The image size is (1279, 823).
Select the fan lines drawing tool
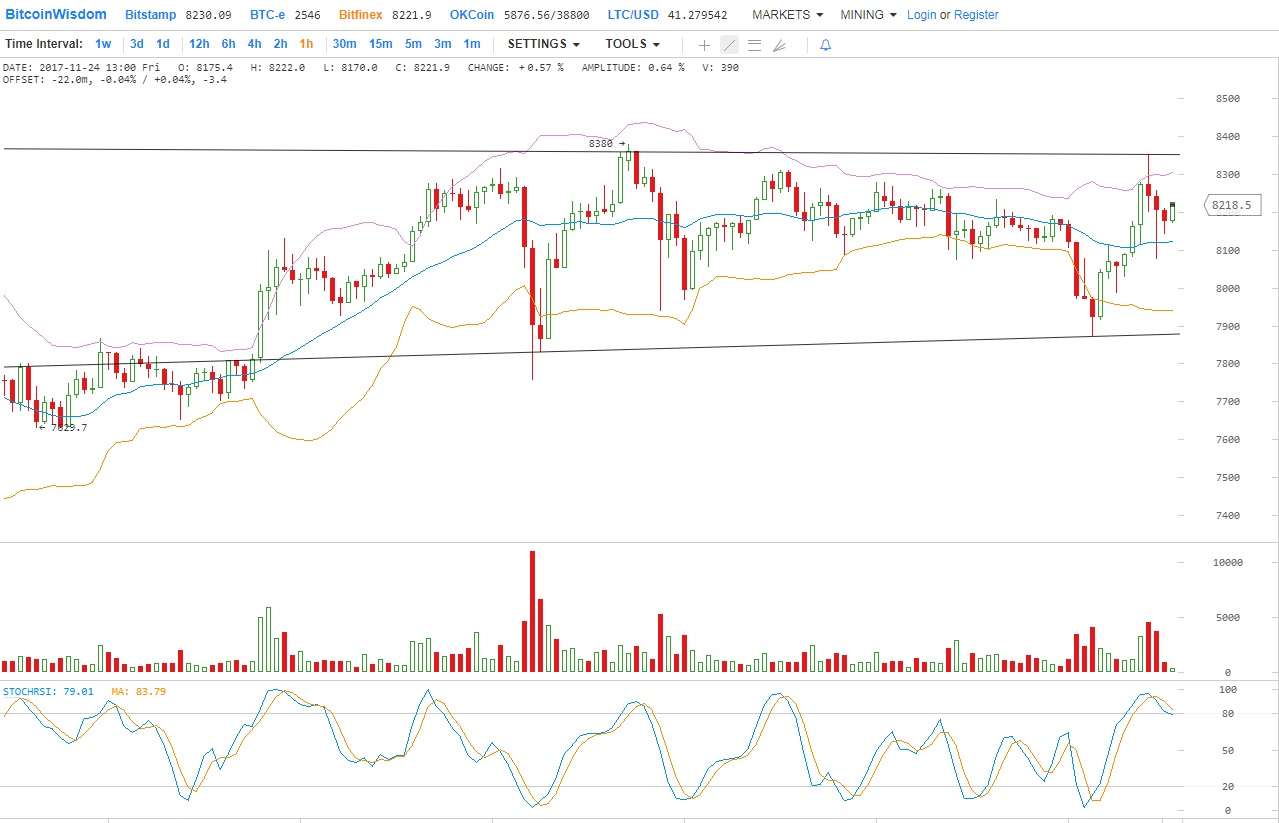780,45
